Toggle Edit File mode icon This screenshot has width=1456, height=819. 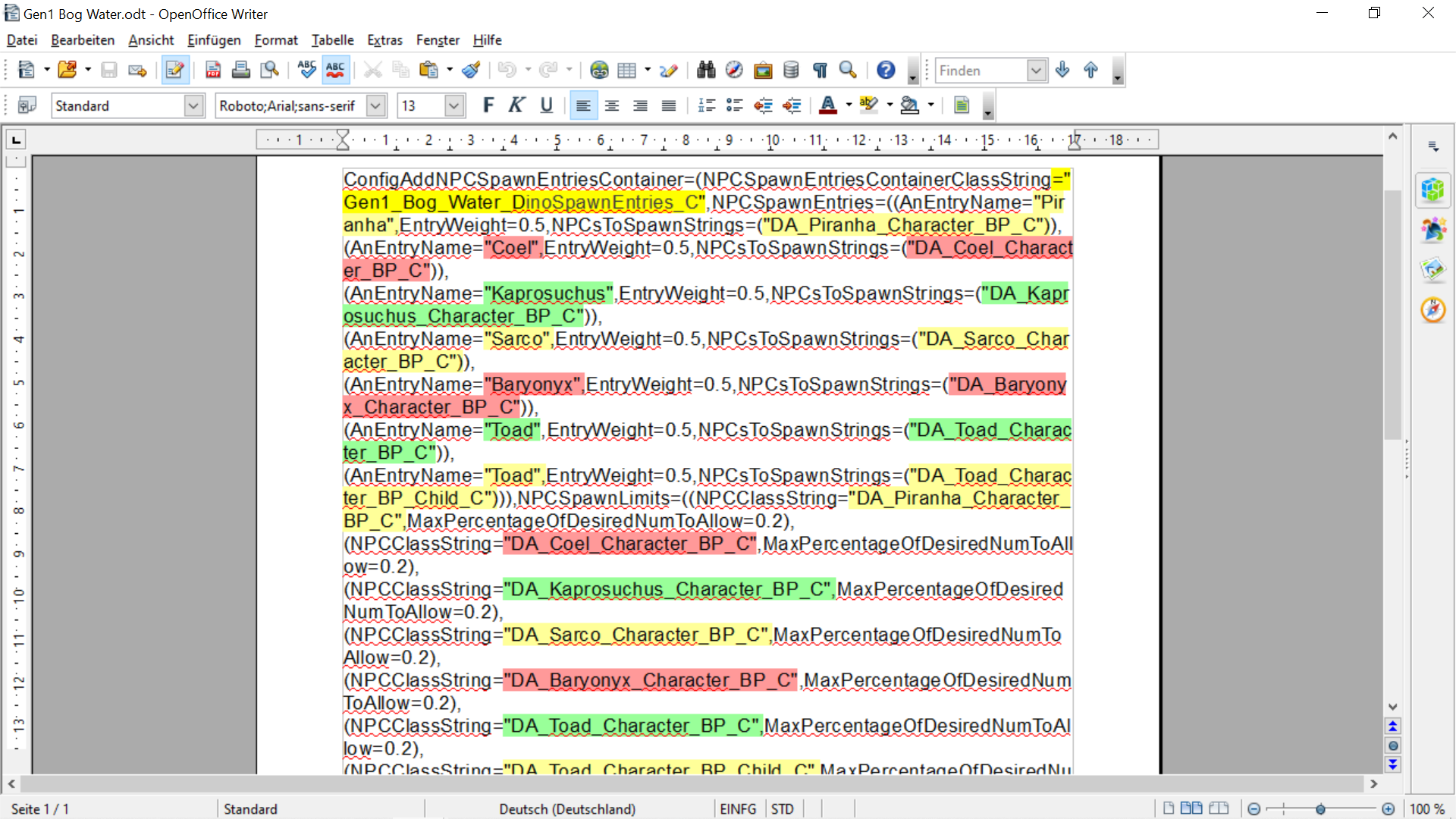click(175, 71)
